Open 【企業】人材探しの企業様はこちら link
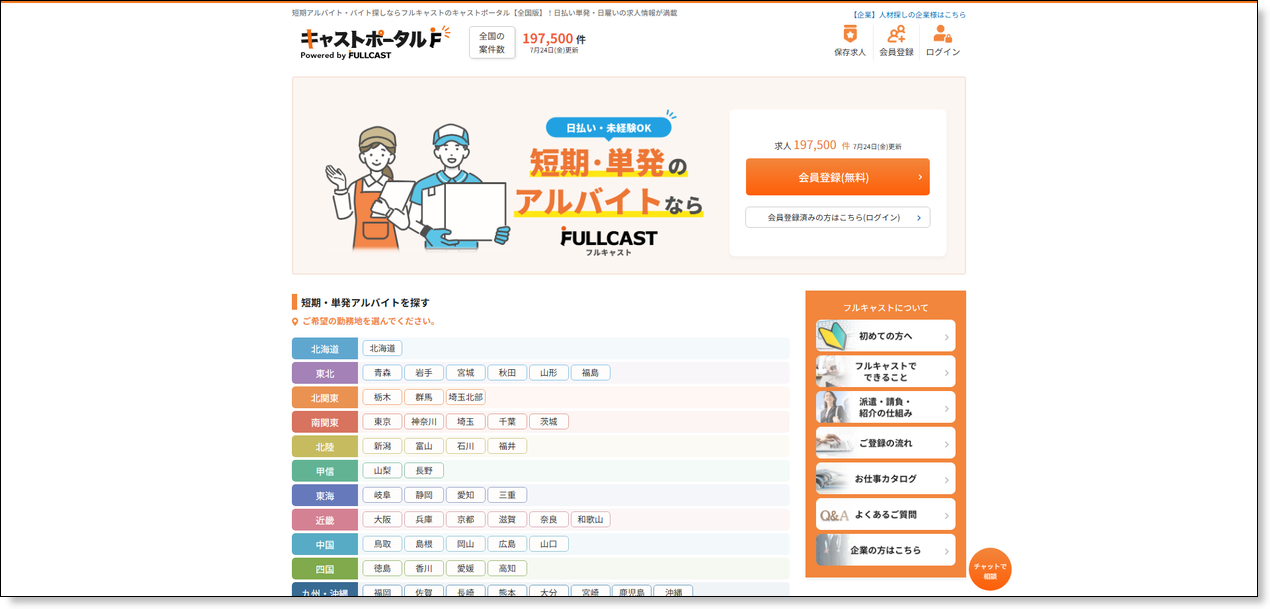Screen dimensions: 1270x609 pos(909,15)
